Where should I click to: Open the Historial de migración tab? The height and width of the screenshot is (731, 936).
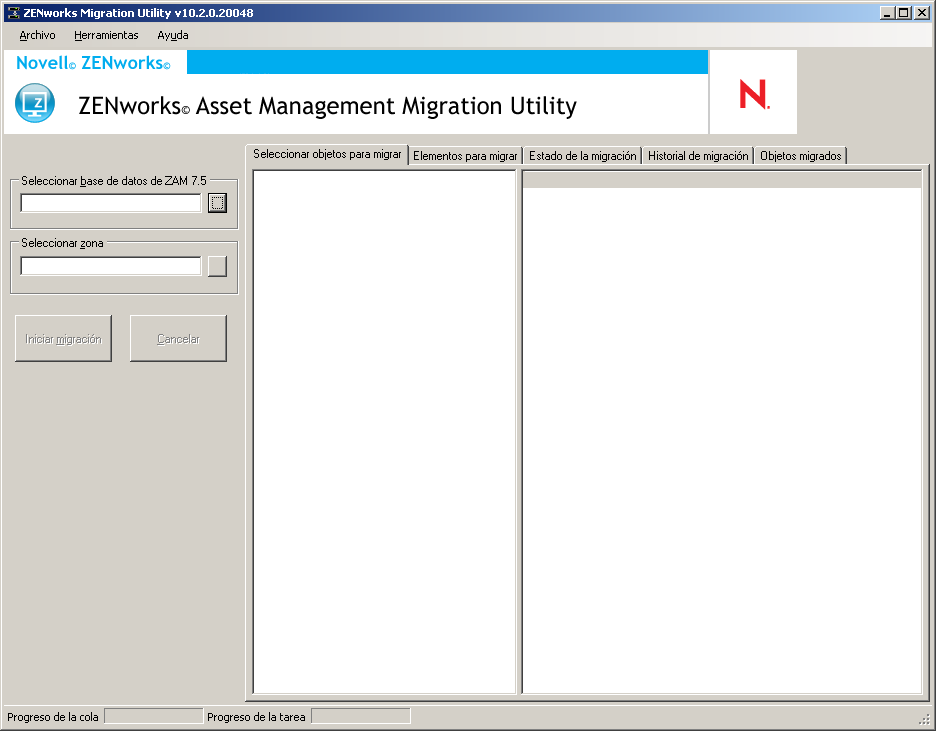[698, 156]
